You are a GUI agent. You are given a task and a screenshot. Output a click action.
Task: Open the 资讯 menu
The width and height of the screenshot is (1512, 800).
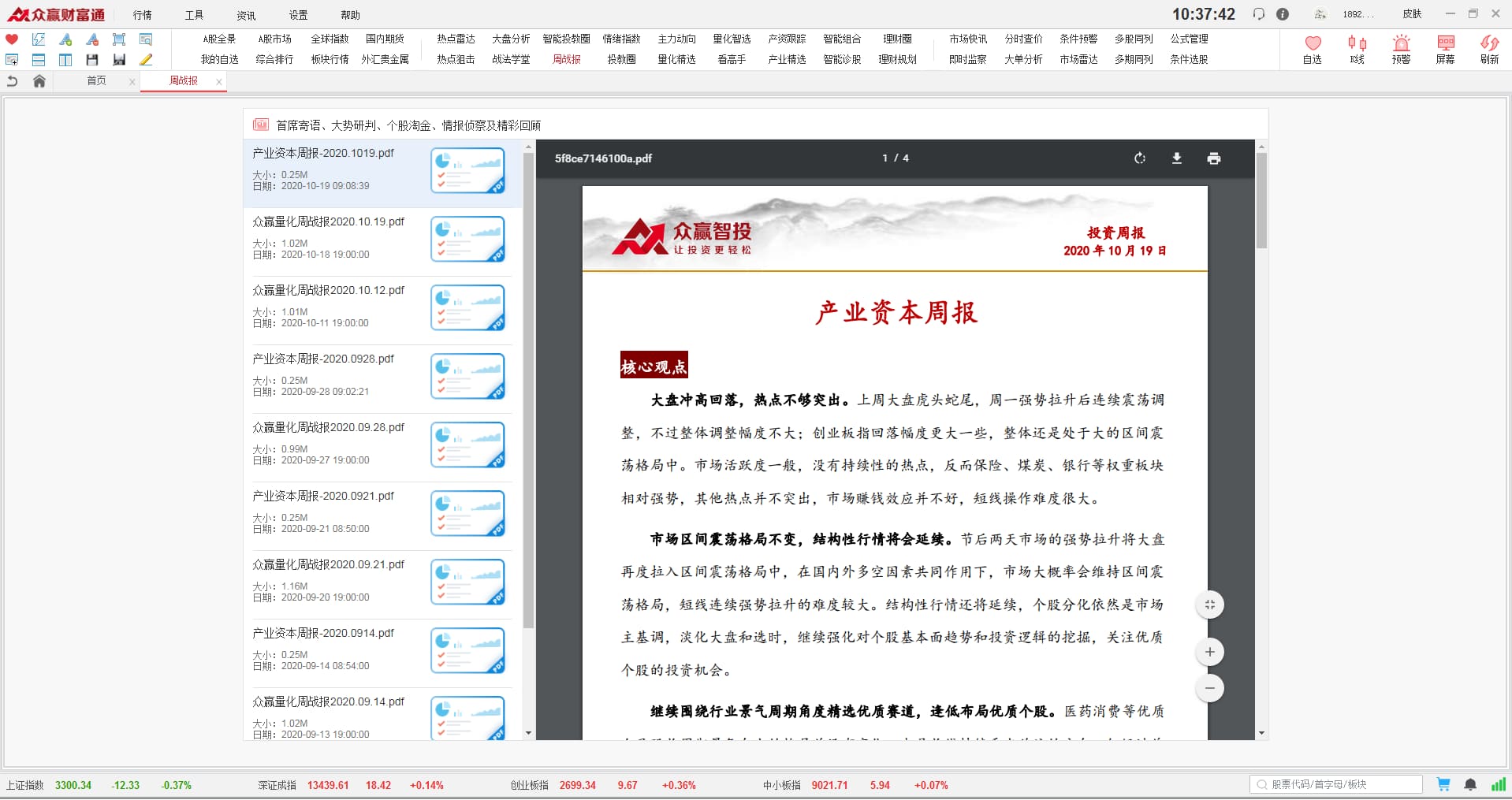247,15
